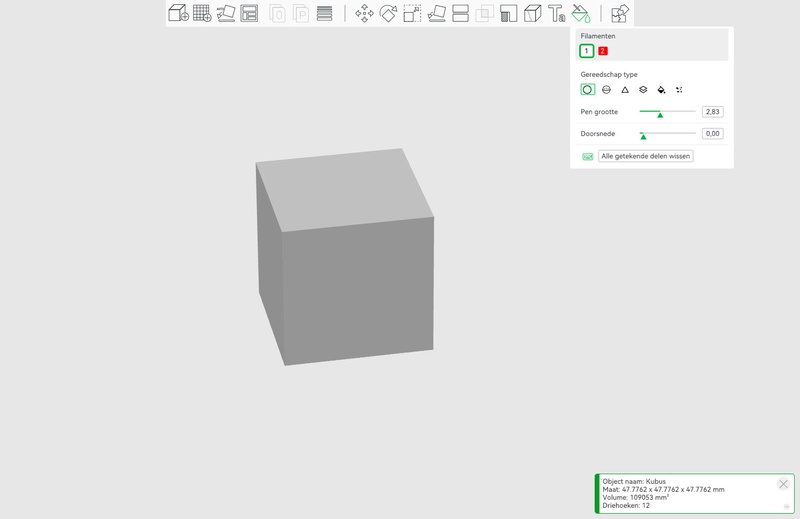Open the Text shape tool
Image resolution: width=800 pixels, height=519 pixels.
coord(556,13)
